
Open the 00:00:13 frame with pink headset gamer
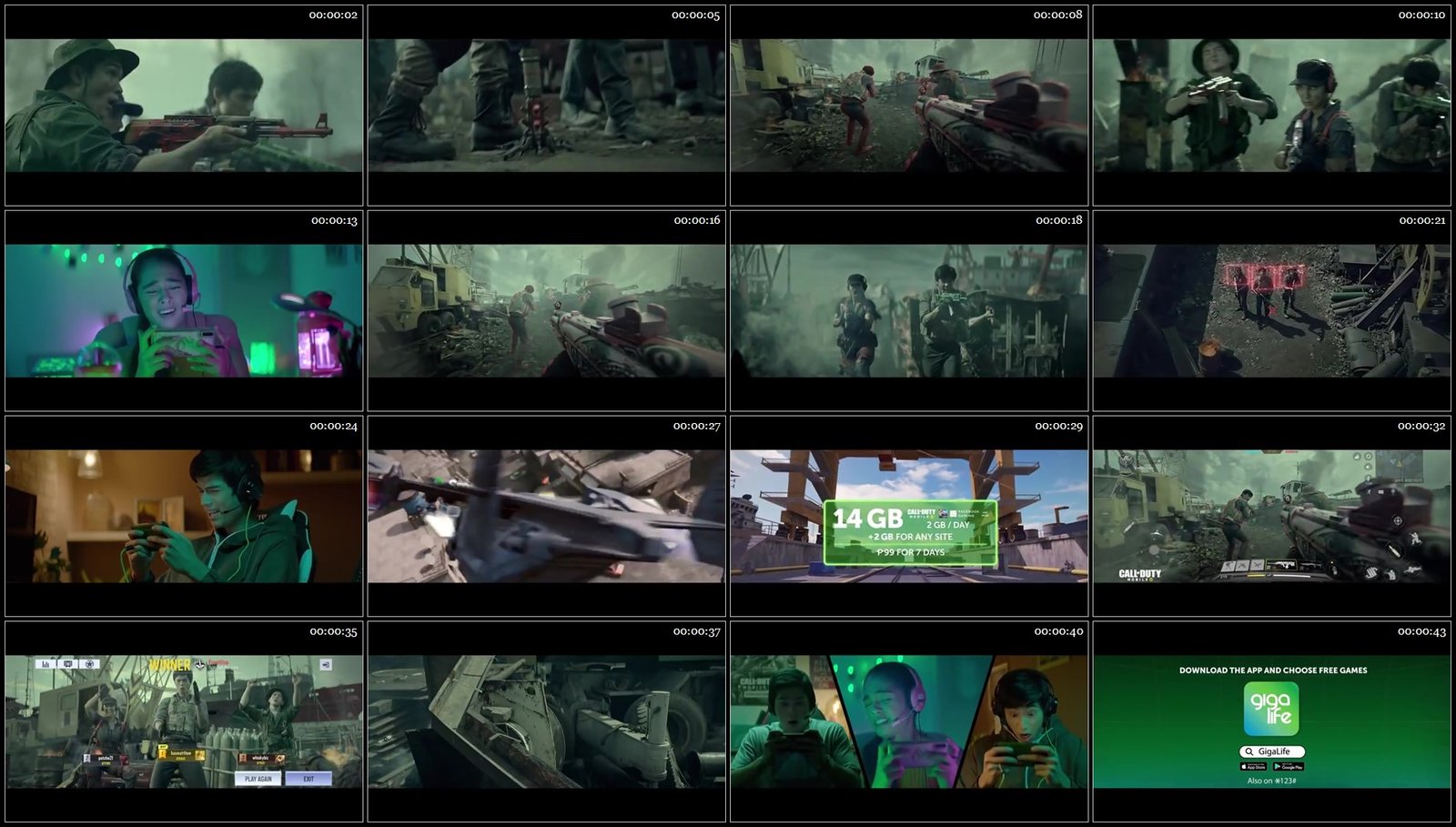pyautogui.click(x=184, y=311)
